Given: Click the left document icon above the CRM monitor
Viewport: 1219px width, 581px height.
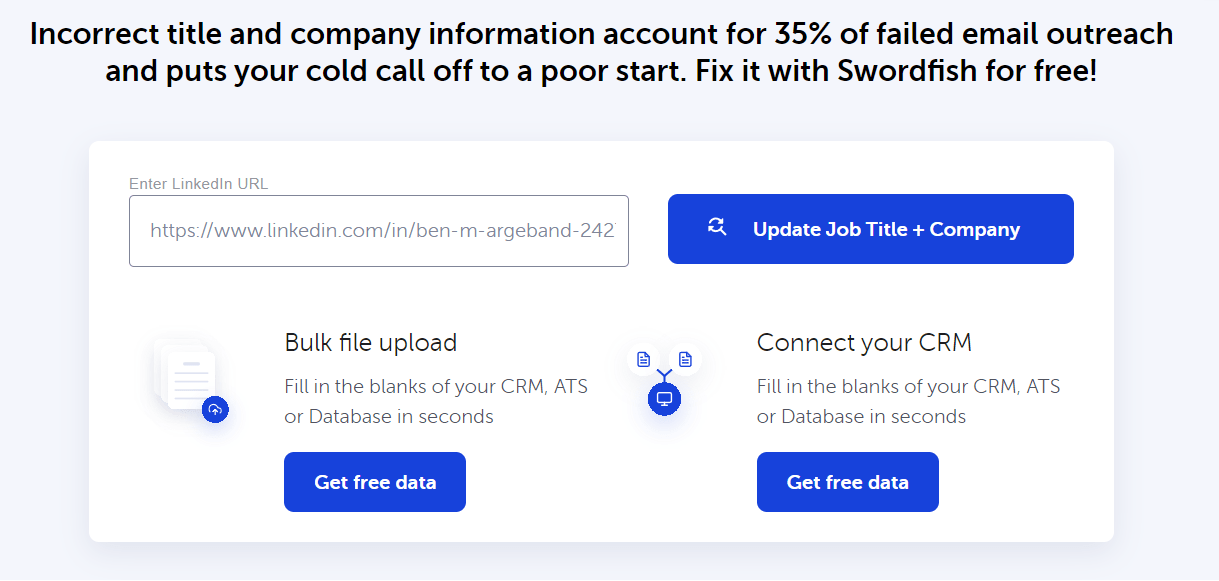Looking at the screenshot, I should [644, 358].
